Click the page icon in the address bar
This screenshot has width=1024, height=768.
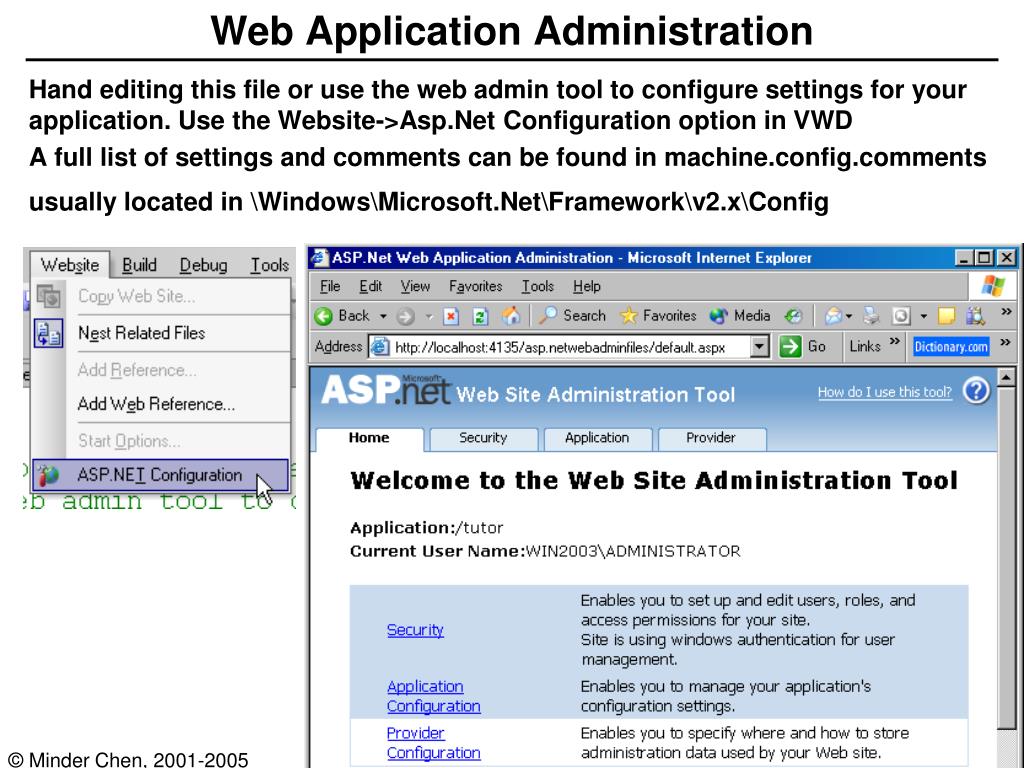tap(380, 347)
